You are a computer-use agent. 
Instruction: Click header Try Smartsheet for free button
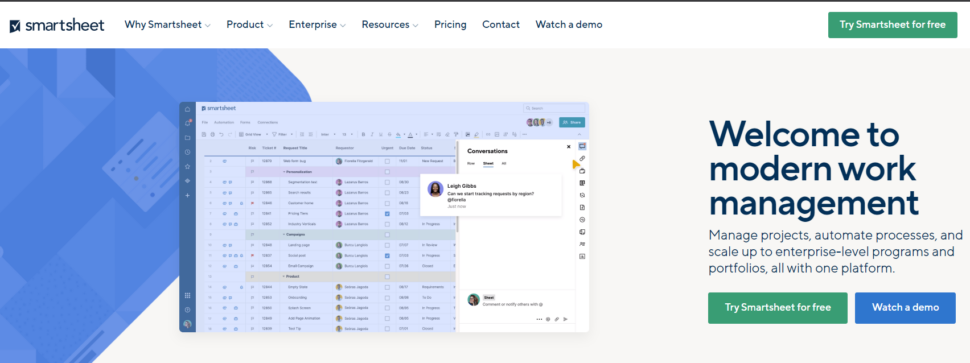(x=893, y=25)
